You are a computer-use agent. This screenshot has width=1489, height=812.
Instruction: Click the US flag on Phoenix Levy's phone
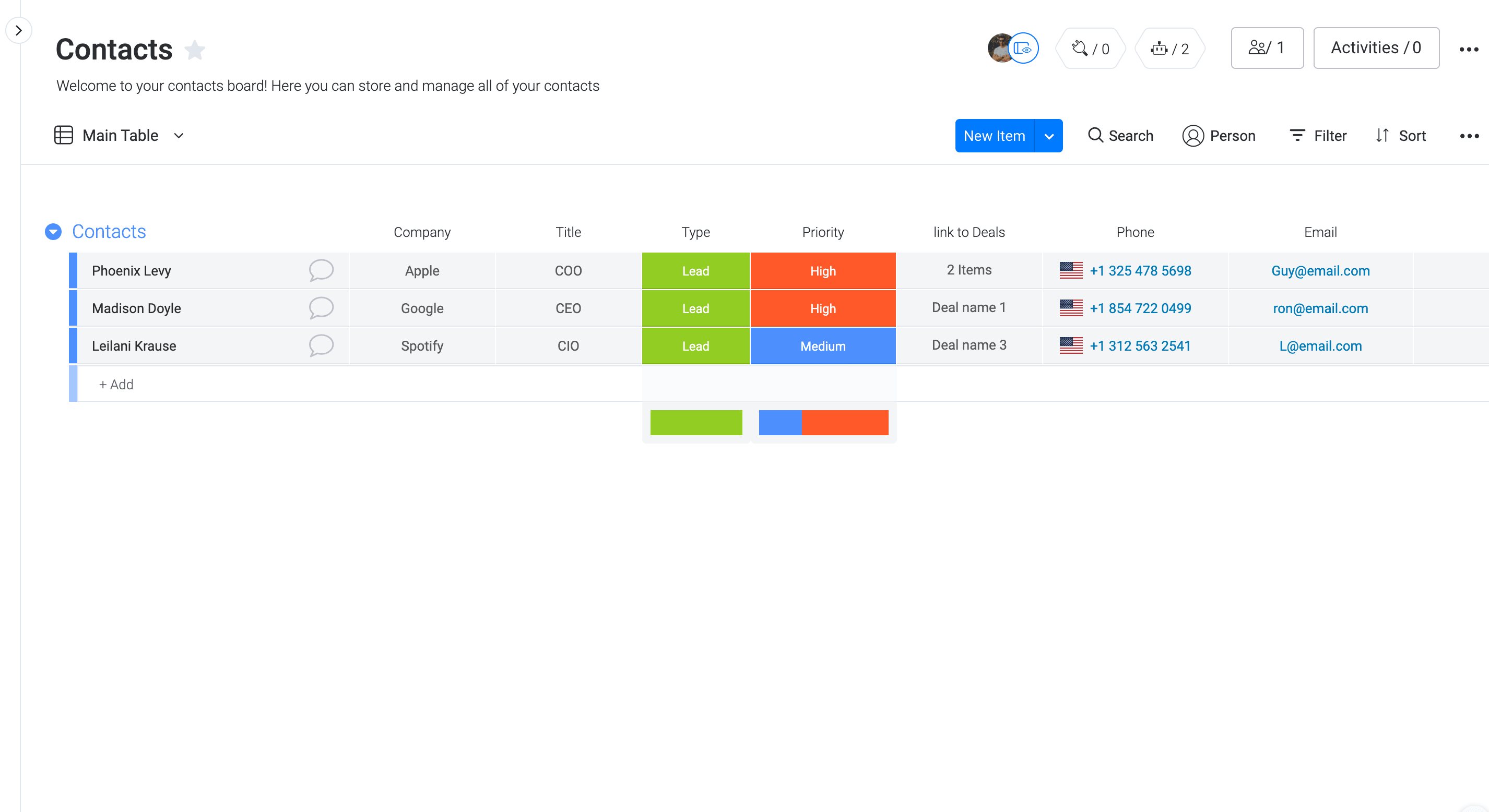pyautogui.click(x=1070, y=270)
